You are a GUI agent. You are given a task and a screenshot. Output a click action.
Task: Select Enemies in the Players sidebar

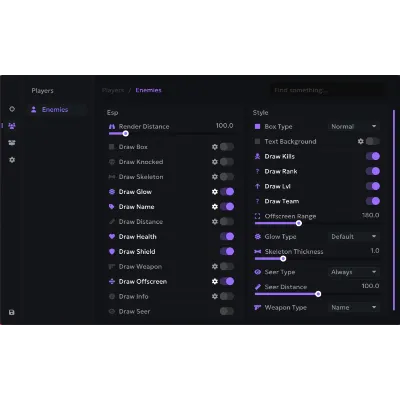(57, 109)
